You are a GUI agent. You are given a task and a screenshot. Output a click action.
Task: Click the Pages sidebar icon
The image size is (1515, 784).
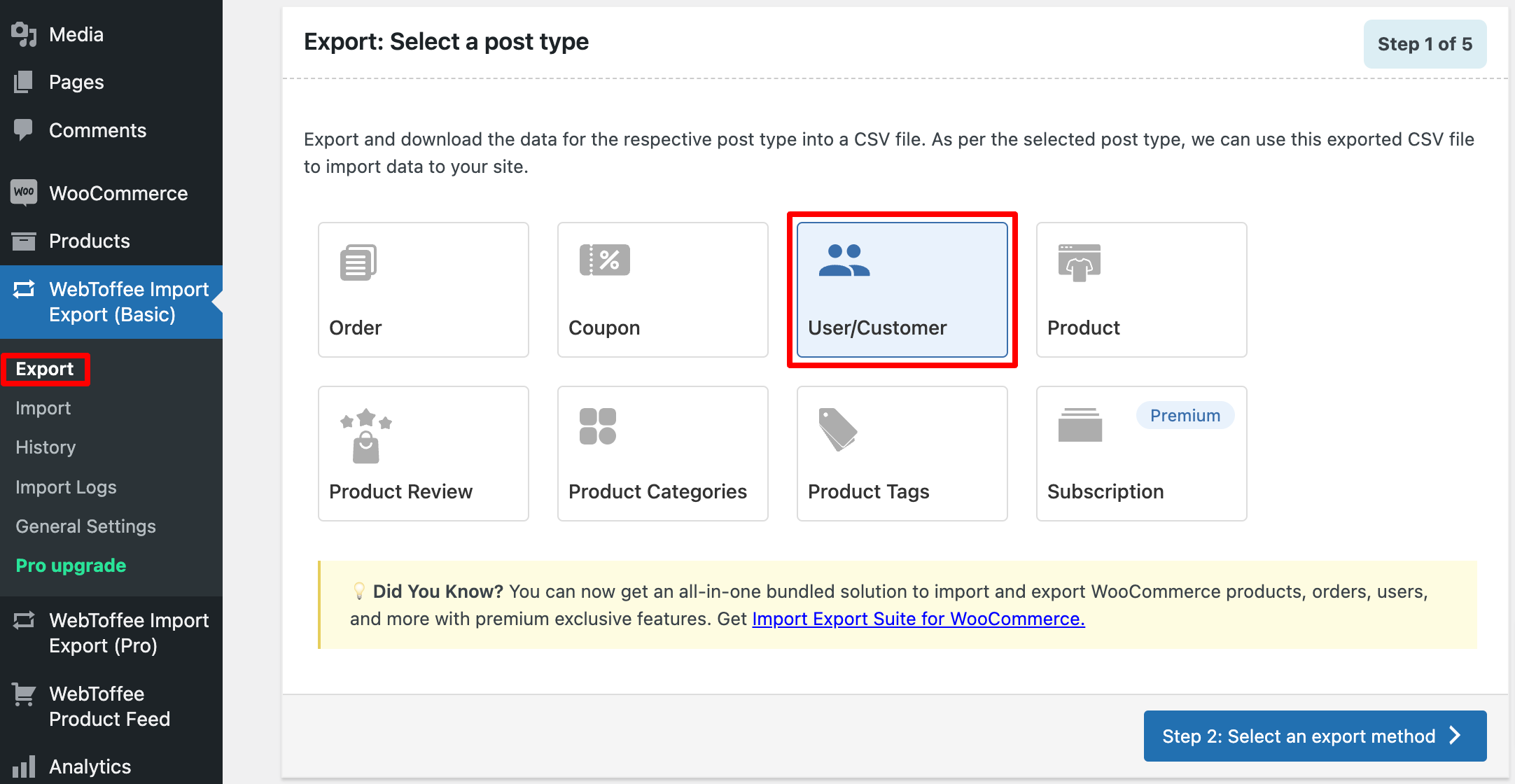coord(24,82)
